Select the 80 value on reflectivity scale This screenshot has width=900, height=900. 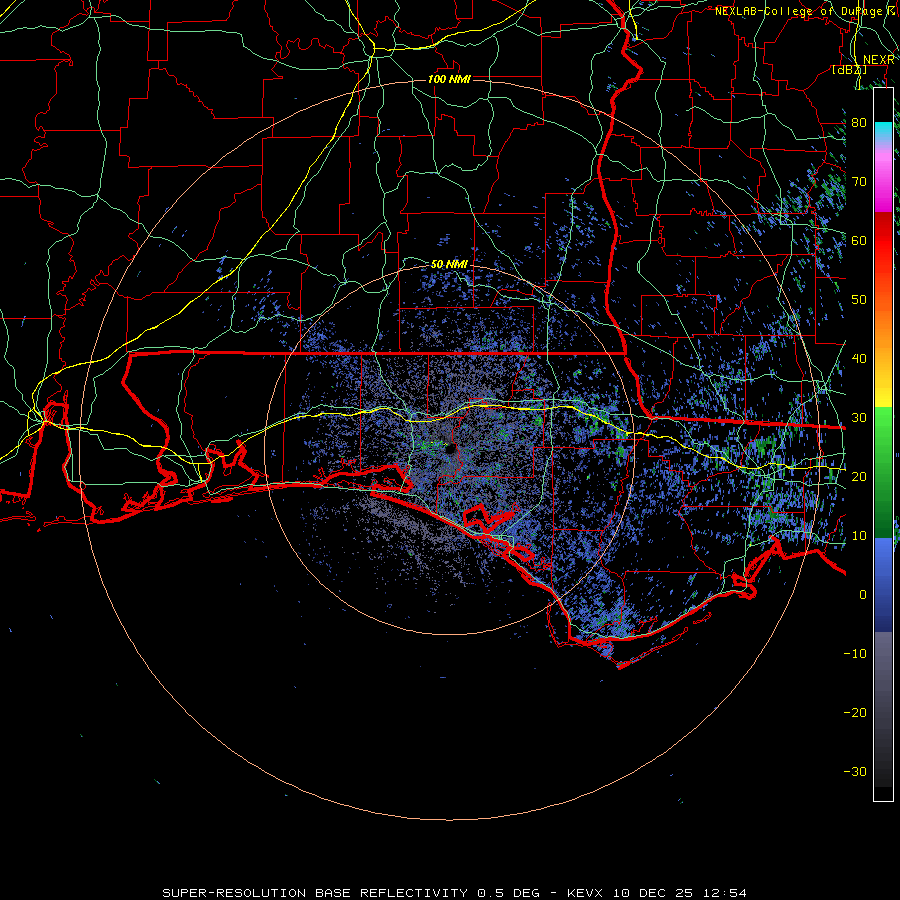859,123
